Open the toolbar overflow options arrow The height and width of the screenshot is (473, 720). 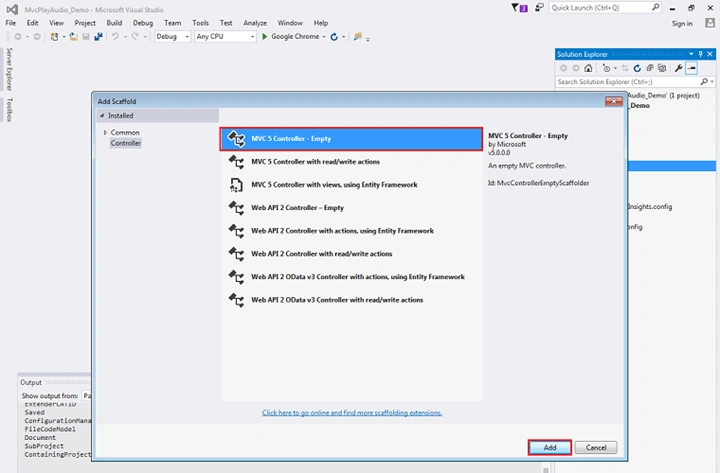tap(368, 39)
